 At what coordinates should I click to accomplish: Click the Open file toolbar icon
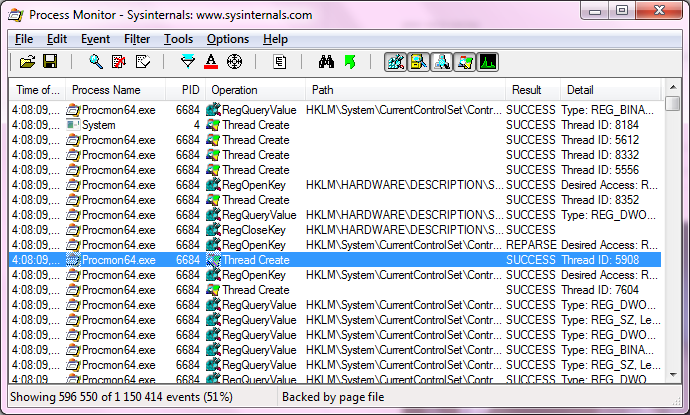(x=27, y=62)
